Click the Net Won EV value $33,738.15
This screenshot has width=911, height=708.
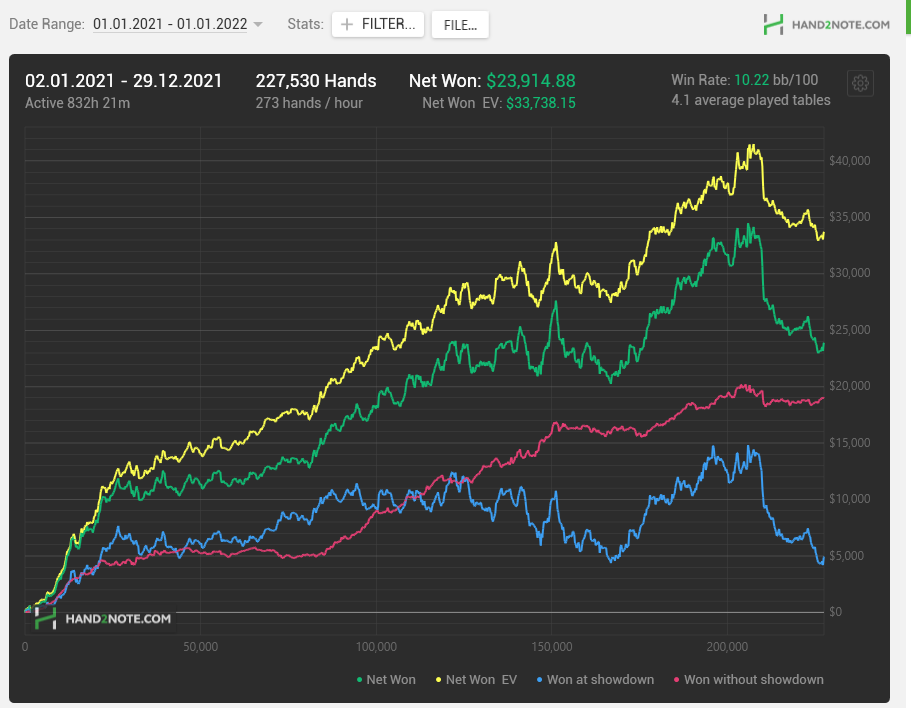click(x=541, y=103)
